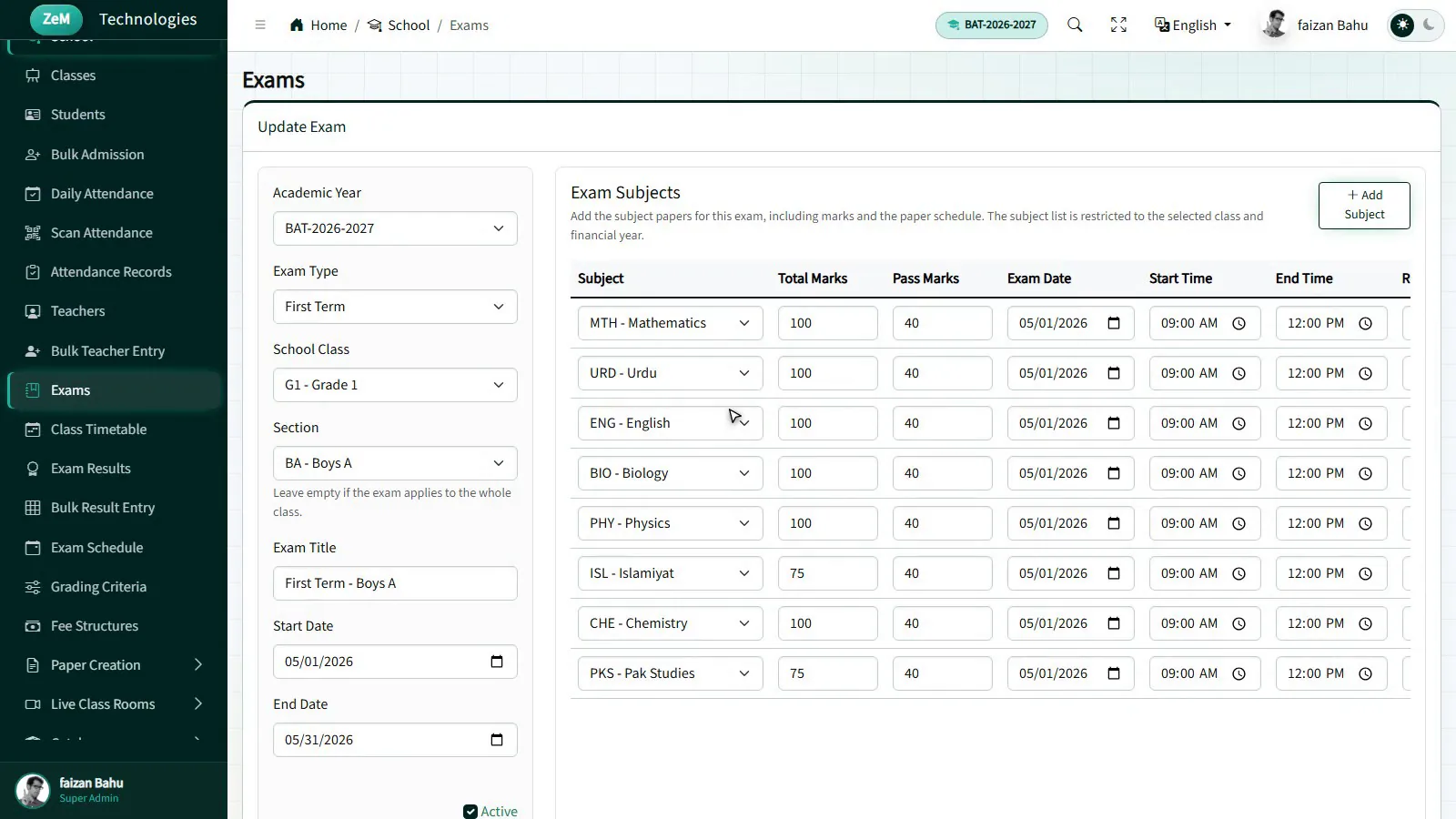This screenshot has width=1456, height=819.
Task: Toggle the dark/light theme switch
Action: [1415, 25]
